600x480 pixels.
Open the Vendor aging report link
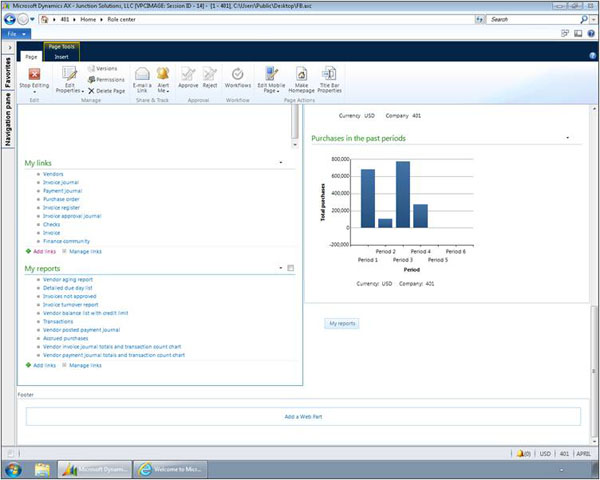coord(70,280)
